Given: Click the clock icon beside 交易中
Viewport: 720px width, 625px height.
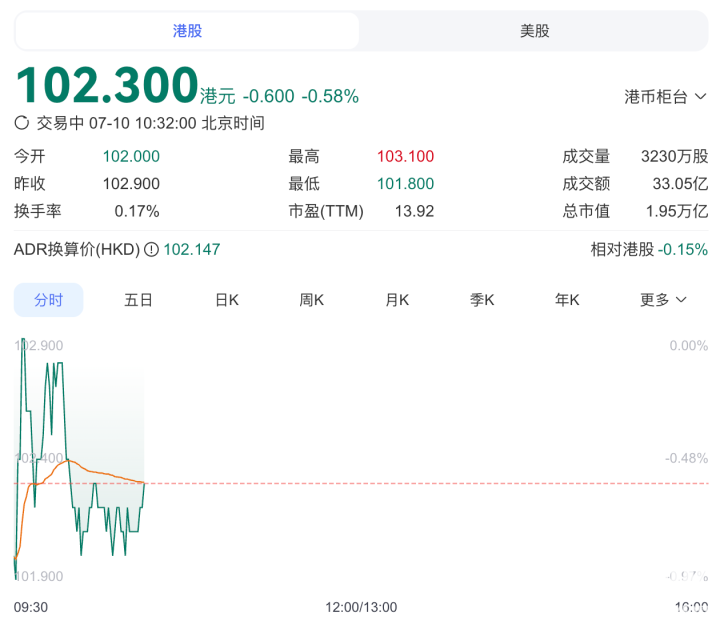Looking at the screenshot, I should 22,123.
